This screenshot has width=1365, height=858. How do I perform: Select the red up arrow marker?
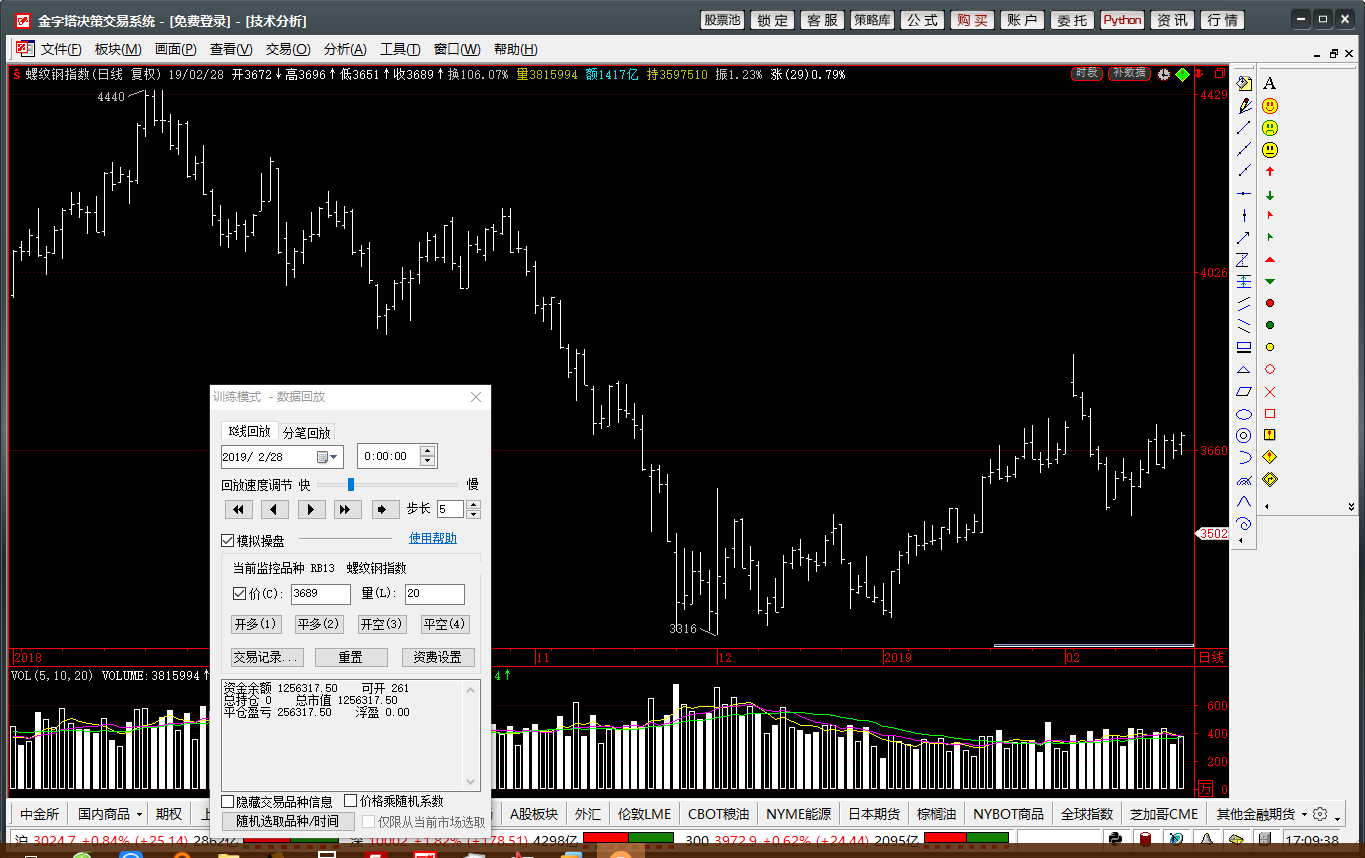1269,172
